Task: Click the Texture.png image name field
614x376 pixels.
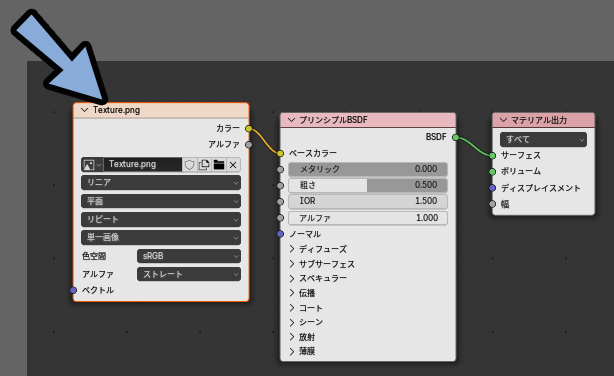Action: 143,164
